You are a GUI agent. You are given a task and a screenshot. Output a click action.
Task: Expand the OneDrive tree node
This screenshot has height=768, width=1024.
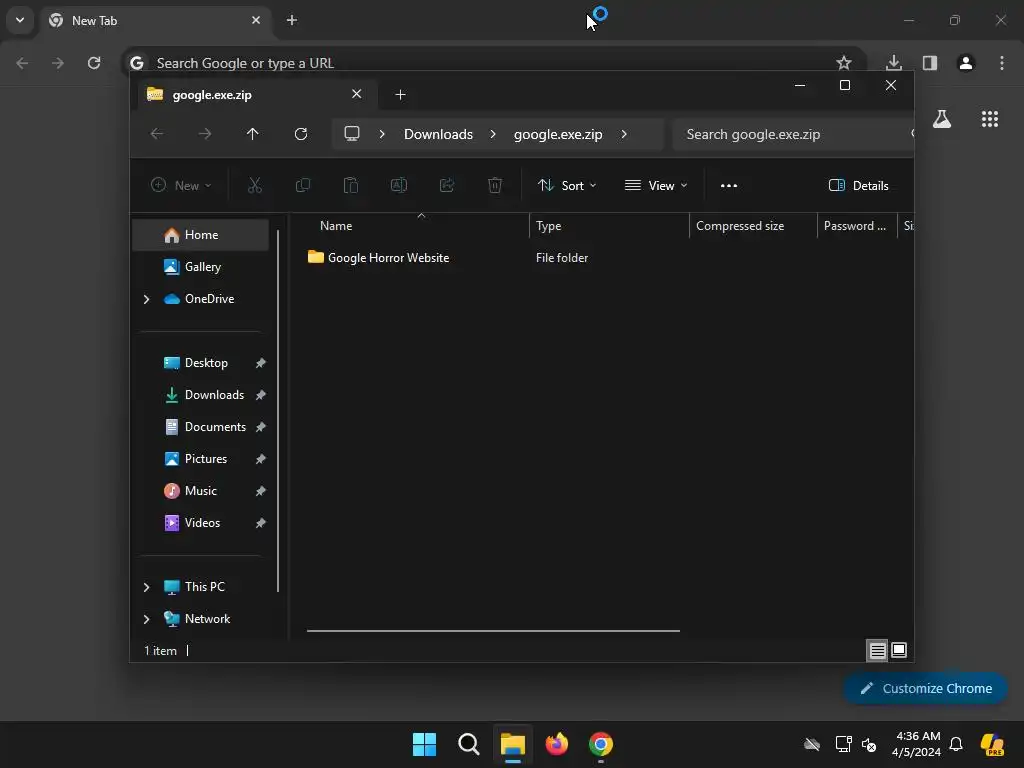pos(146,299)
